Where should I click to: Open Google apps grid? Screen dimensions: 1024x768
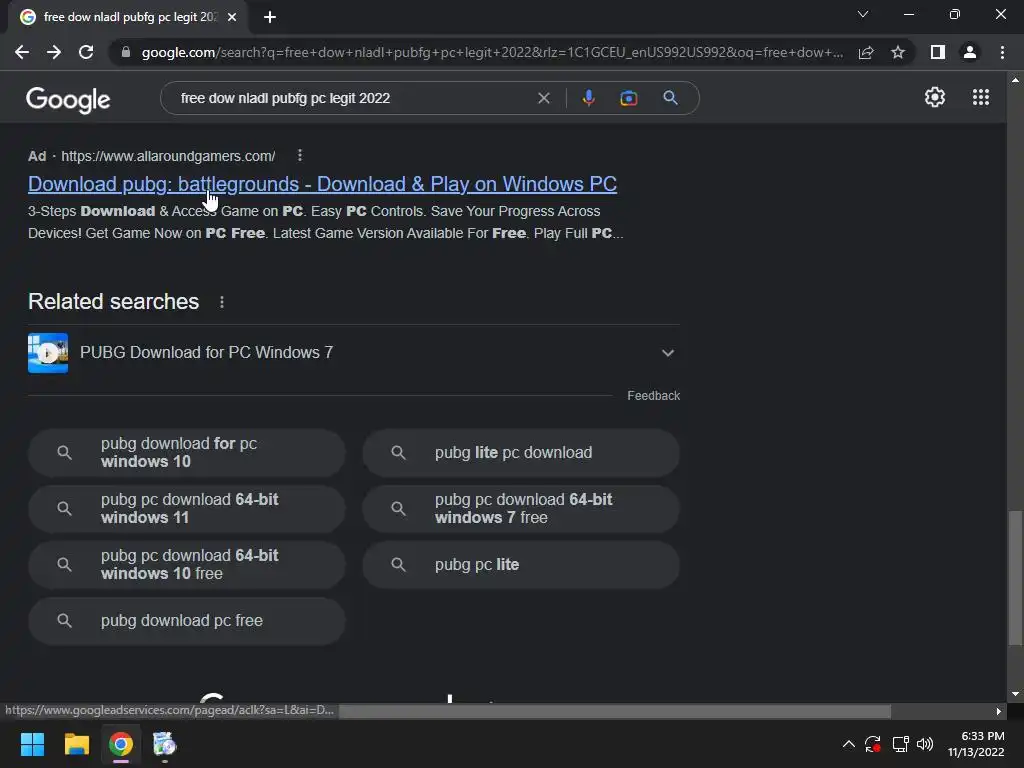pos(981,97)
